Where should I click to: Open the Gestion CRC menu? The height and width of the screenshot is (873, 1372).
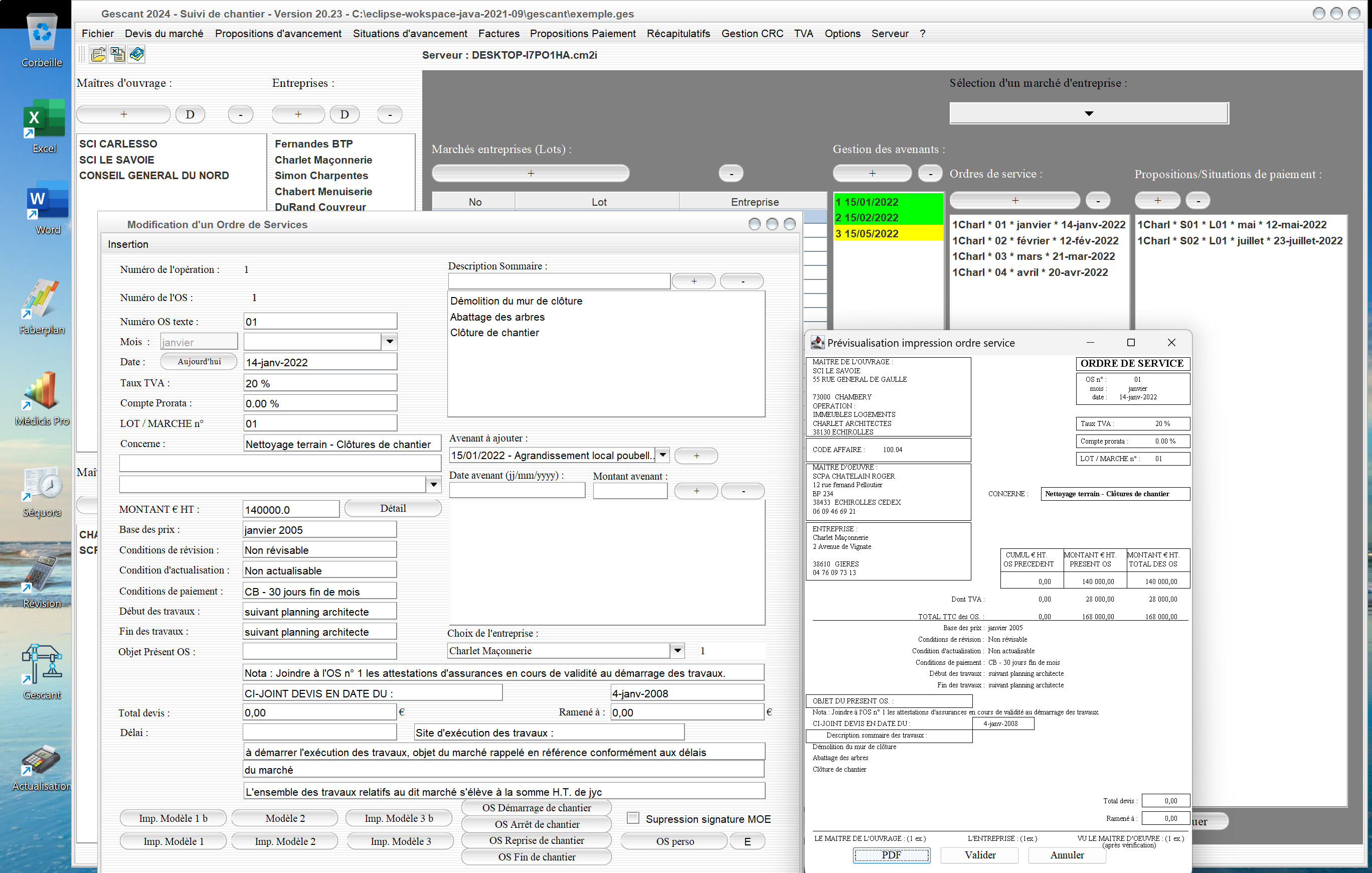pyautogui.click(x=752, y=34)
